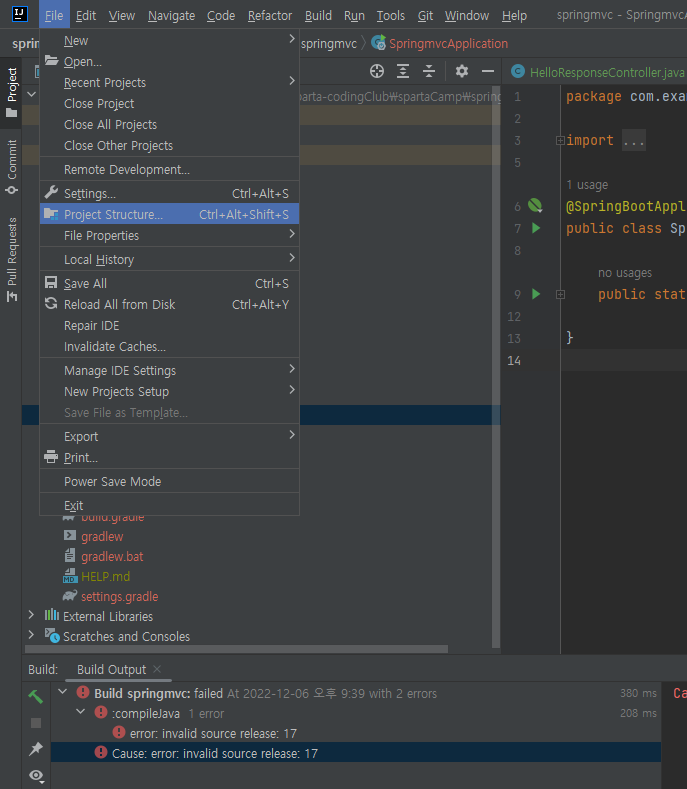Open Manage IDE Settings submenu
Screen dimensions: 687x789
coord(169,370)
